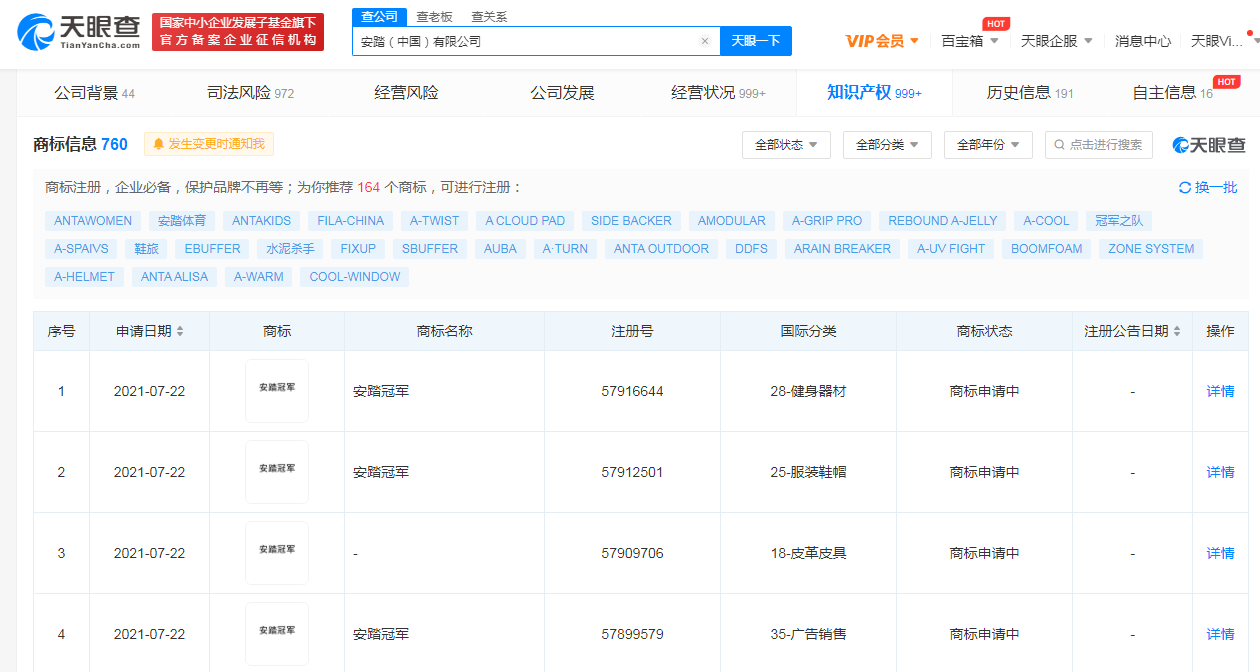Click the trademark thumbnail in row 3
Image resolution: width=1260 pixels, height=672 pixels.
coord(276,553)
